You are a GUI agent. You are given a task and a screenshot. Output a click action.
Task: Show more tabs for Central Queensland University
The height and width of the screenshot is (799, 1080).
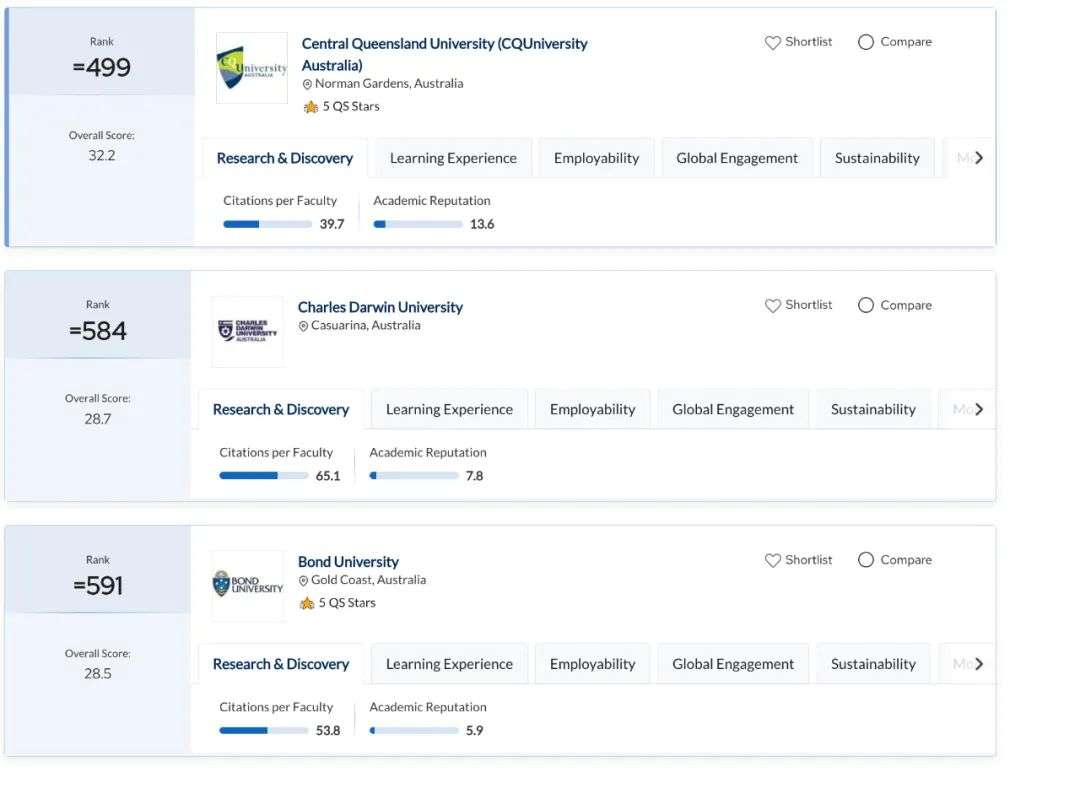(x=979, y=158)
